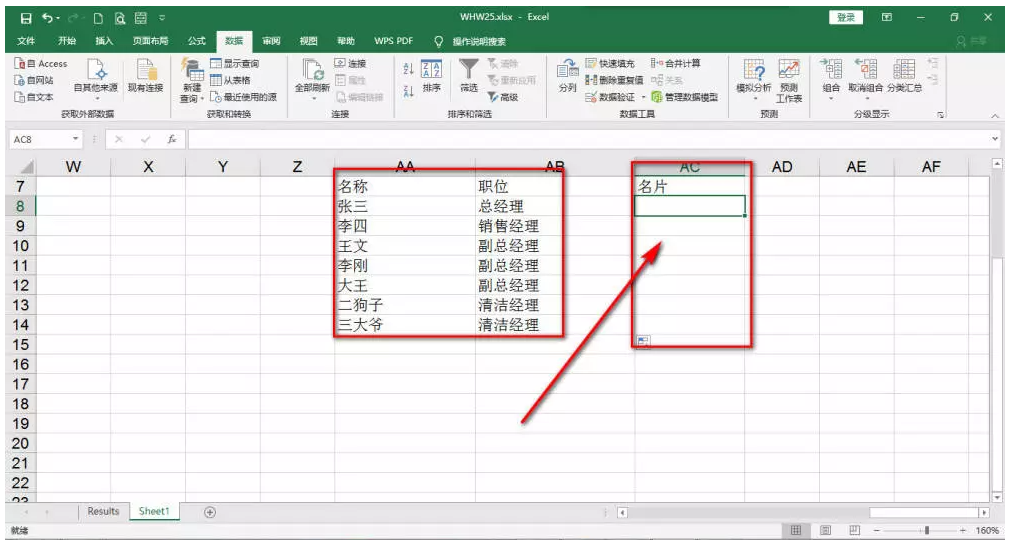
Task: Click the New document icon in quick access
Action: (x=98, y=17)
